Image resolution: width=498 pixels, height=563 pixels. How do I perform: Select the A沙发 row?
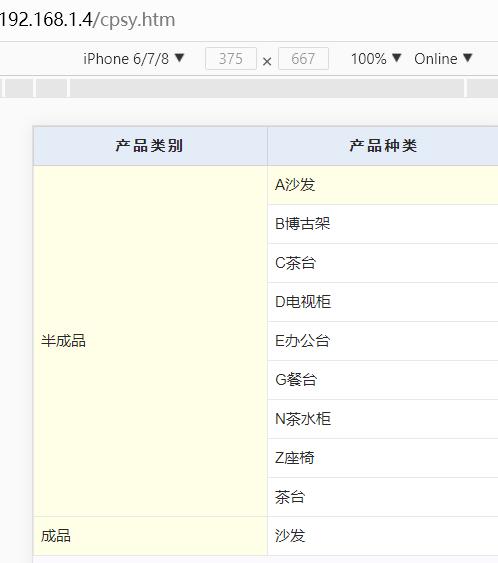383,185
